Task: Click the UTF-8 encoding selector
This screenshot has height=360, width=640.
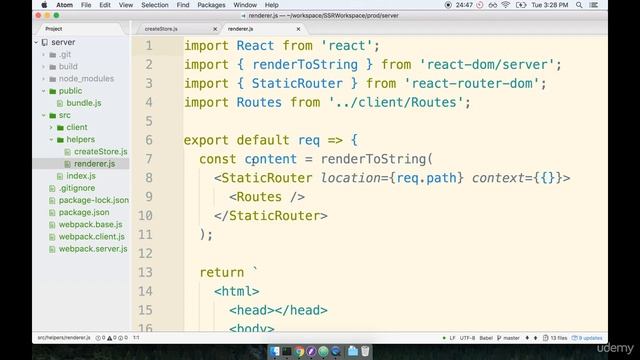Action: 467,338
